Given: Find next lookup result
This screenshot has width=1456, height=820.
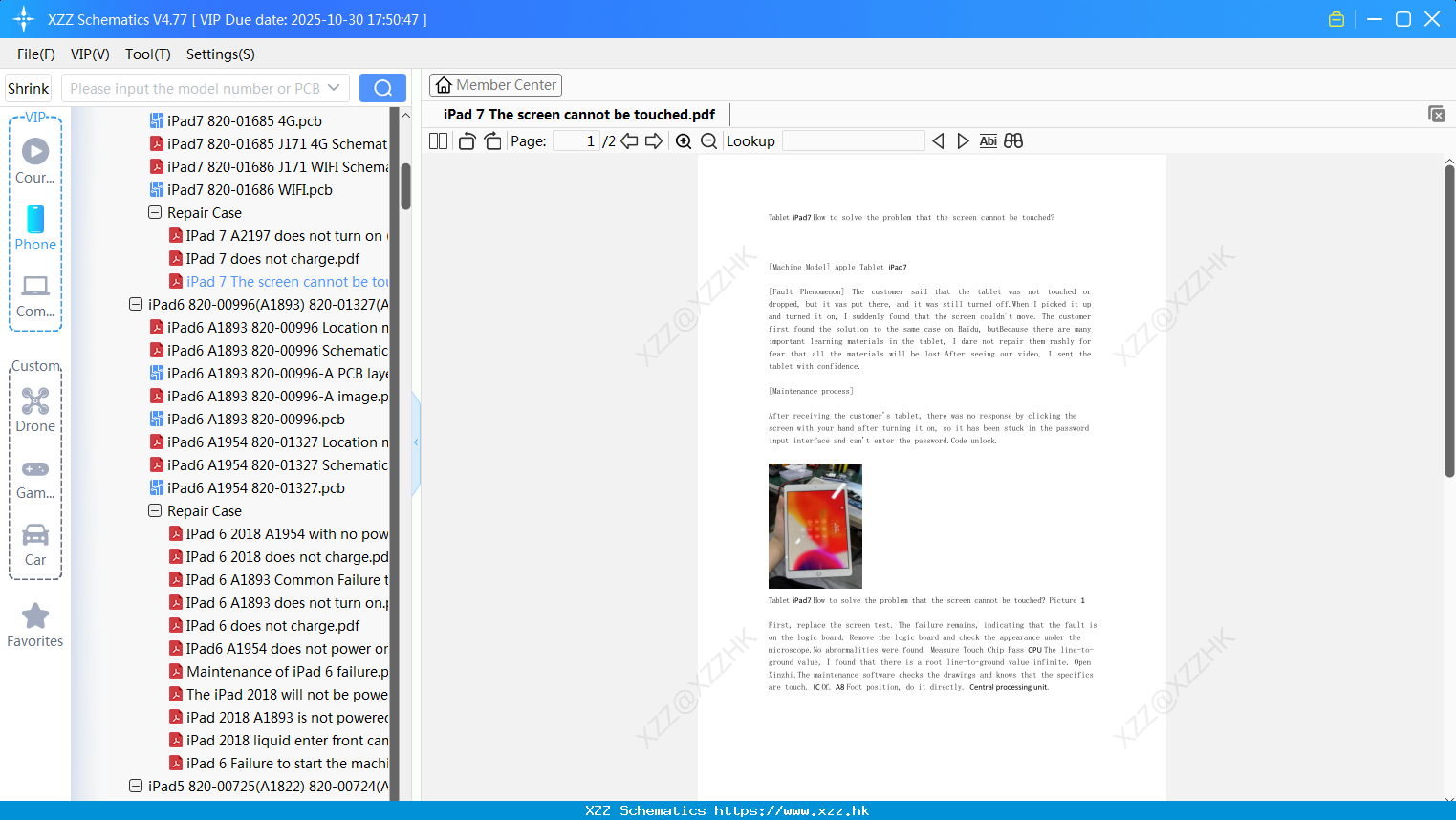Looking at the screenshot, I should [963, 140].
